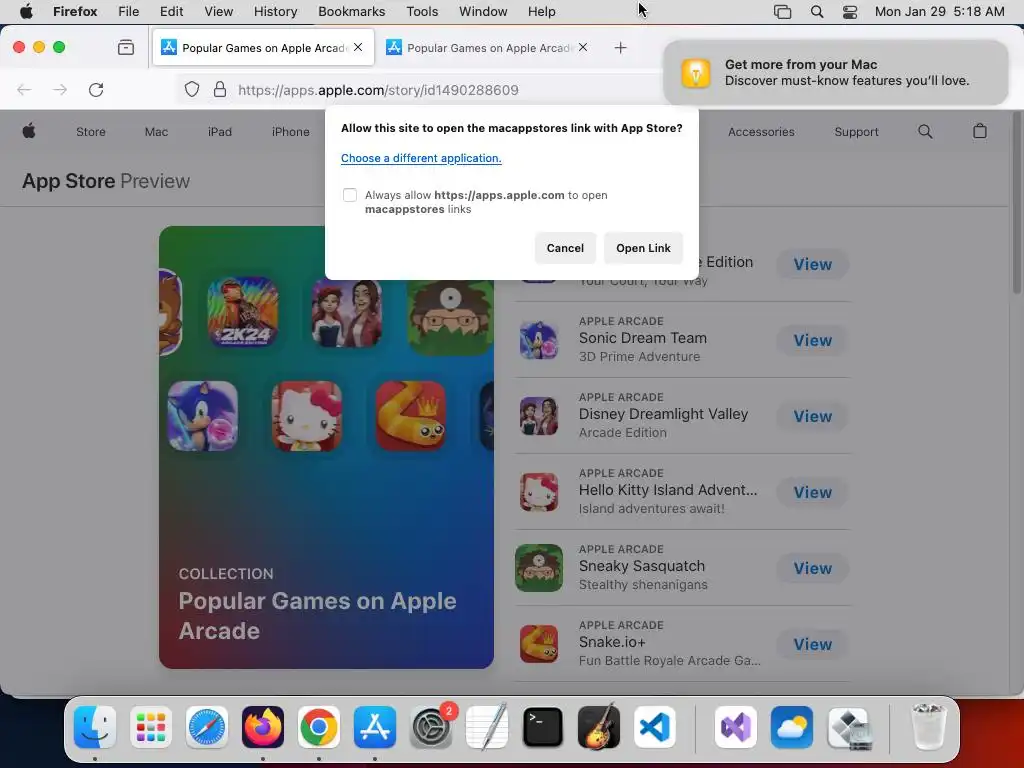1024x768 pixels.
Task: Open Firefox View button in the tab bar
Action: pyautogui.click(x=126, y=47)
